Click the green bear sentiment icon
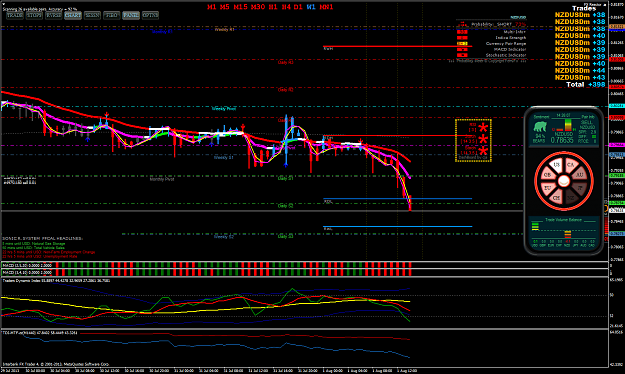Viewport: 625px width, 374px height. pyautogui.click(x=540, y=127)
